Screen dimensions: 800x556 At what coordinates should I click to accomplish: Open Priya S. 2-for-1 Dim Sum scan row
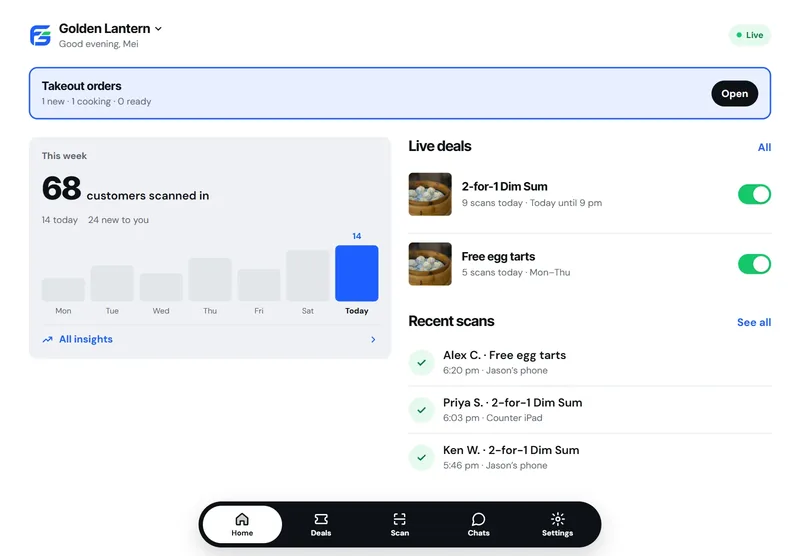pos(590,410)
